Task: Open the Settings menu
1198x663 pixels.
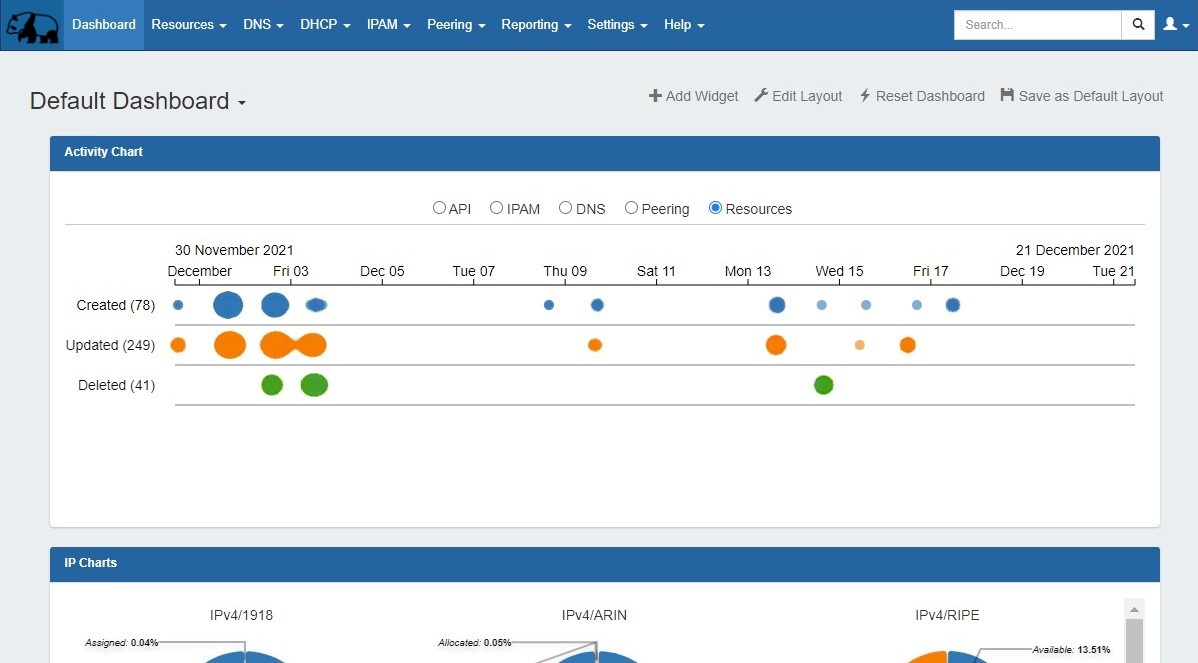Action: [x=617, y=25]
